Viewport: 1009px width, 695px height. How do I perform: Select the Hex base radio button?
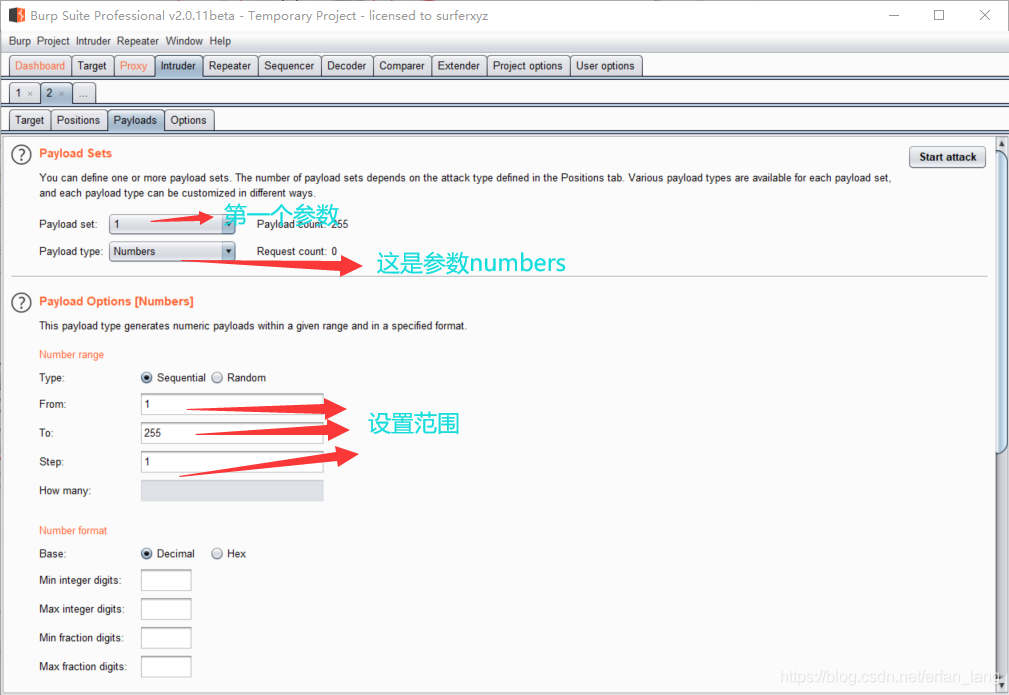(x=217, y=553)
